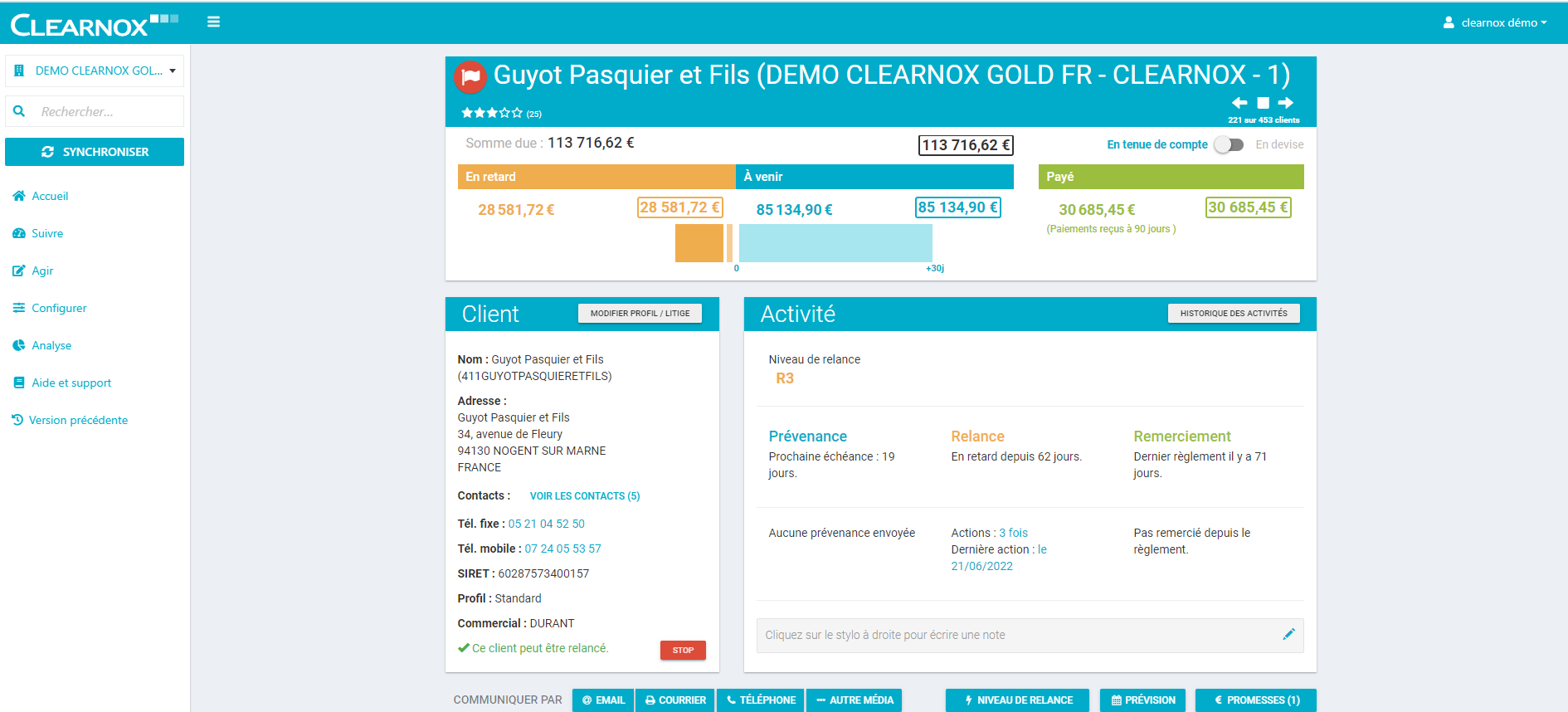Click the SIRET number 60287573400157
This screenshot has height=712, width=1568.
tap(543, 573)
